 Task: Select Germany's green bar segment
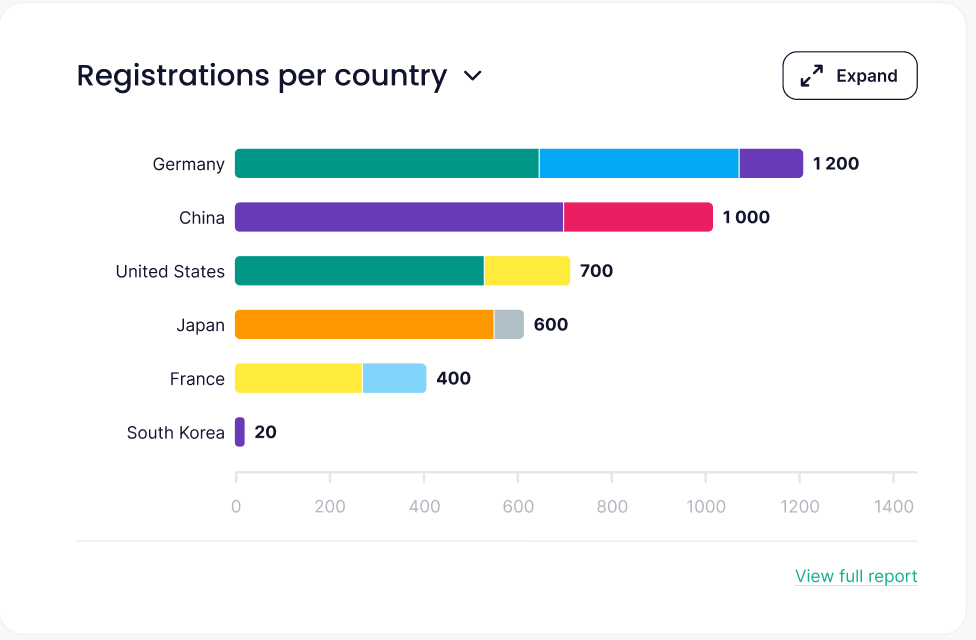coord(387,164)
